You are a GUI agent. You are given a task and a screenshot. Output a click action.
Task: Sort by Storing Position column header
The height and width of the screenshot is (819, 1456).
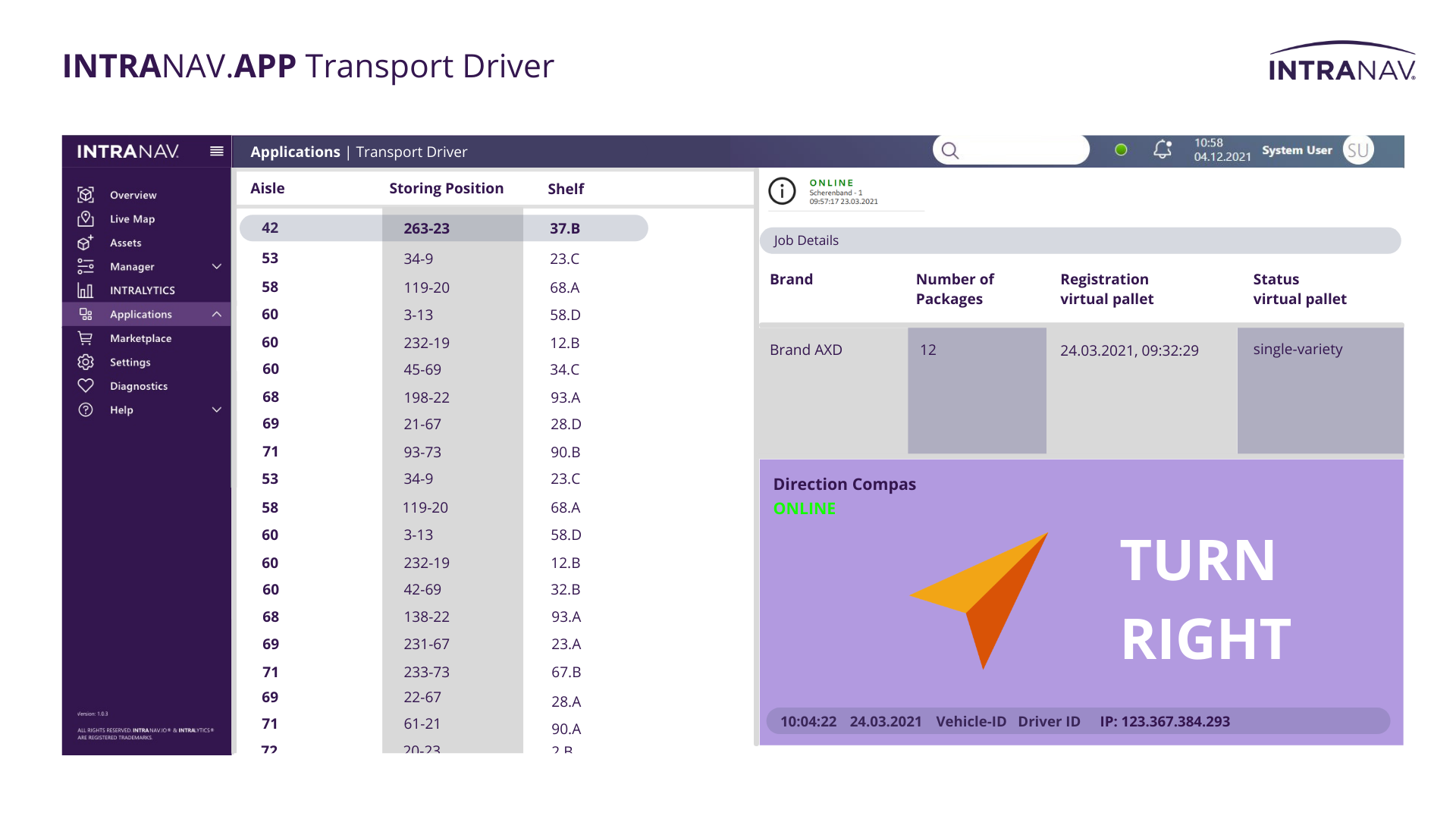pos(447,188)
